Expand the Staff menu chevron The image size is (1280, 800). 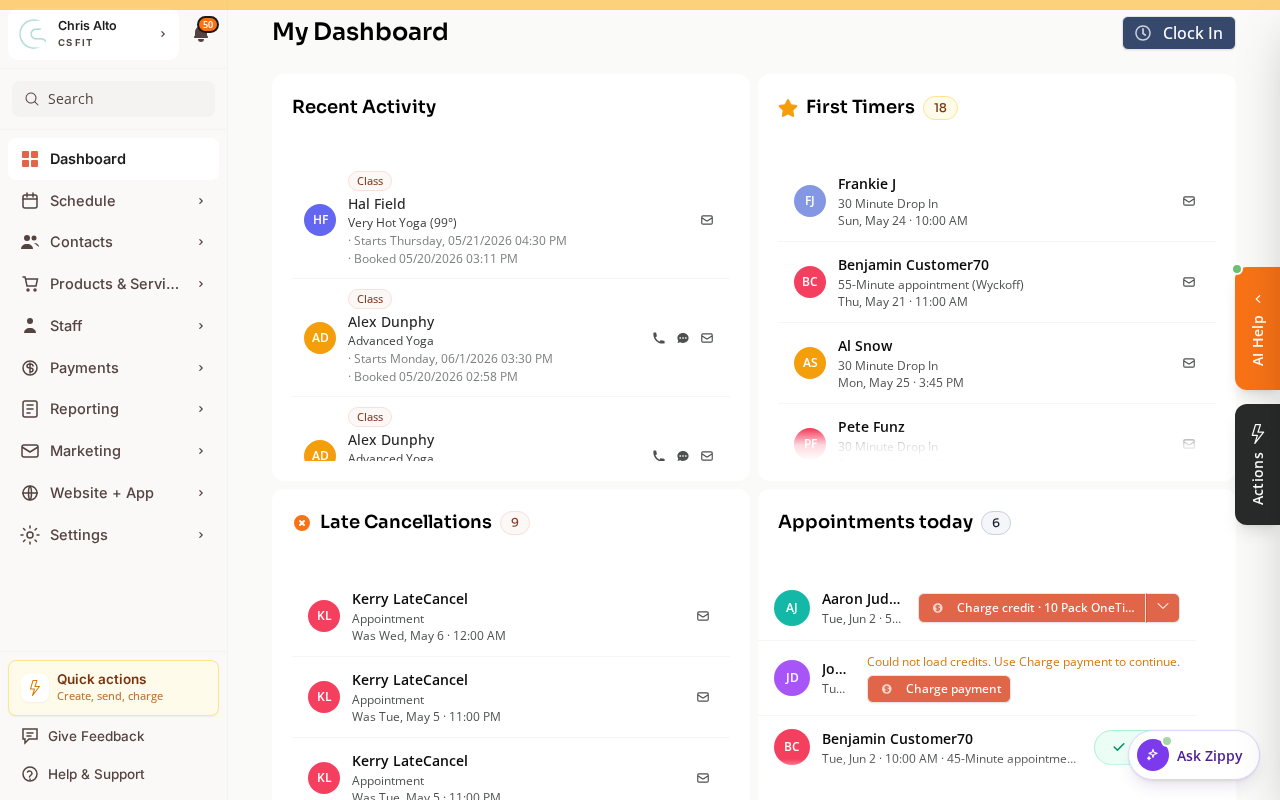(201, 326)
